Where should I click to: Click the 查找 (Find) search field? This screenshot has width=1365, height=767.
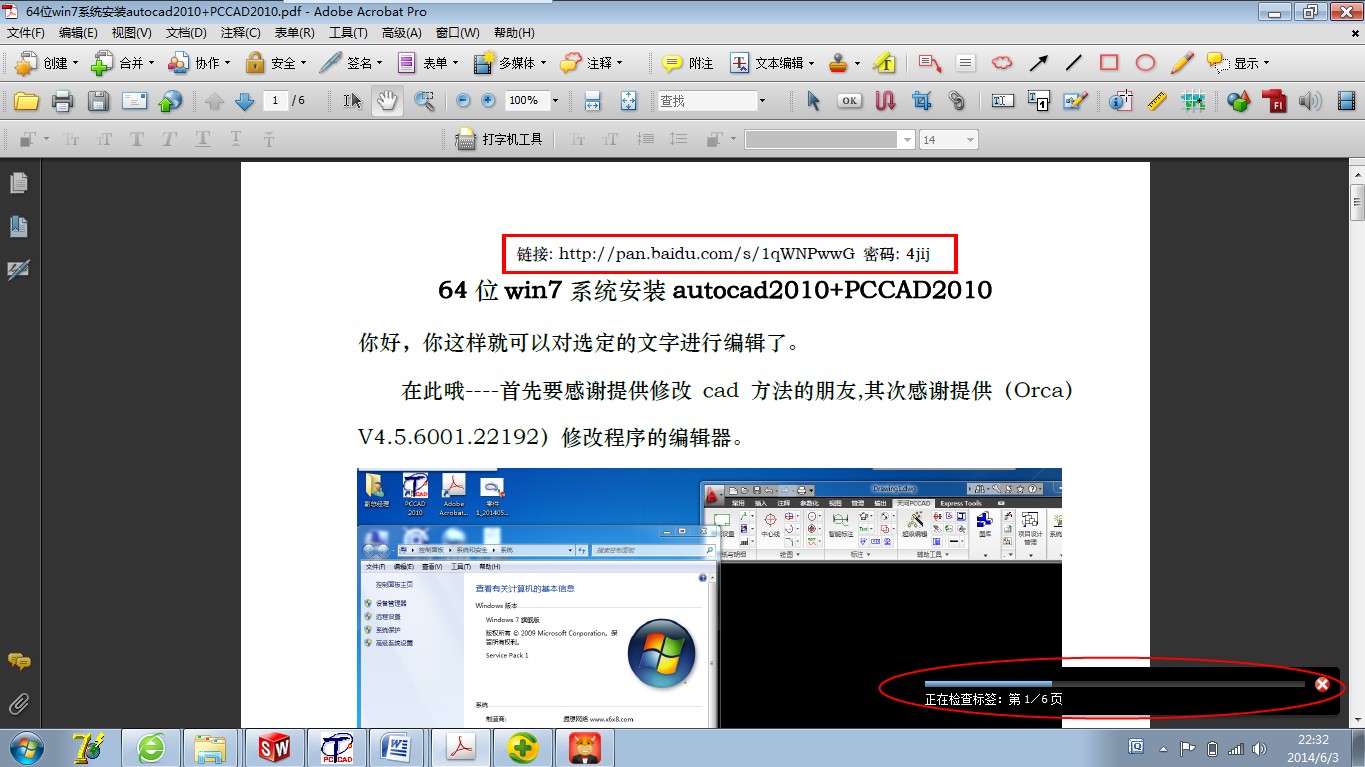tap(707, 101)
